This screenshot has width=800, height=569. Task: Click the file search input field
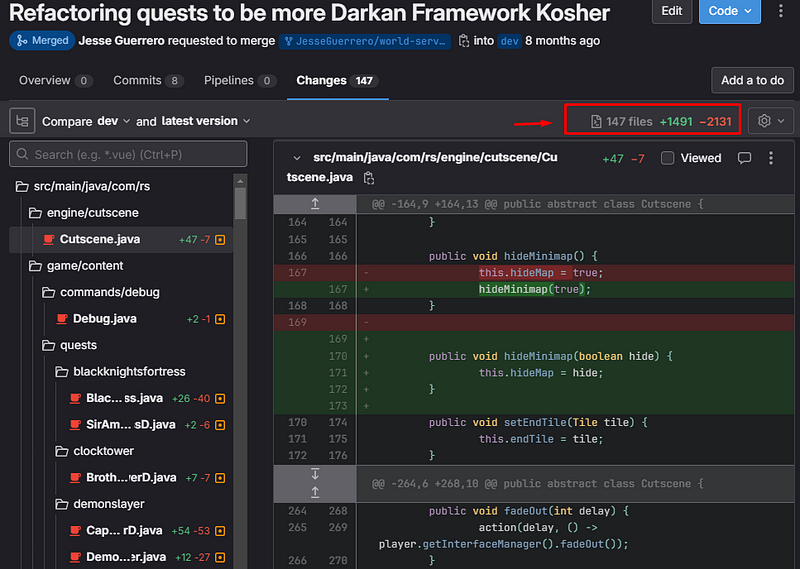[128, 154]
